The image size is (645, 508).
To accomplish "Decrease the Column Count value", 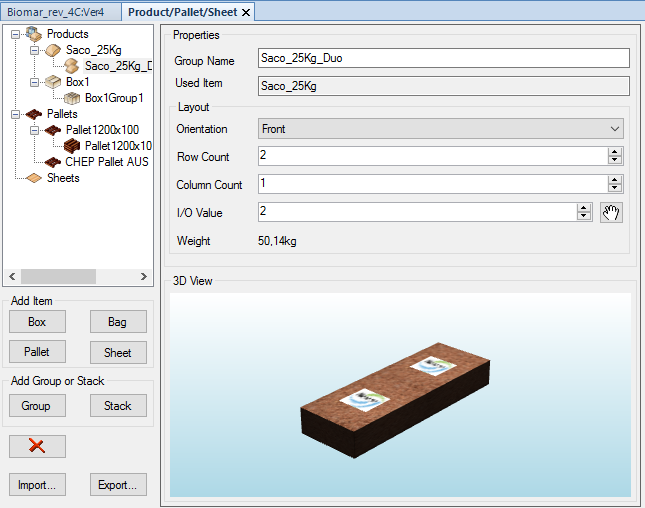I will point(615,188).
